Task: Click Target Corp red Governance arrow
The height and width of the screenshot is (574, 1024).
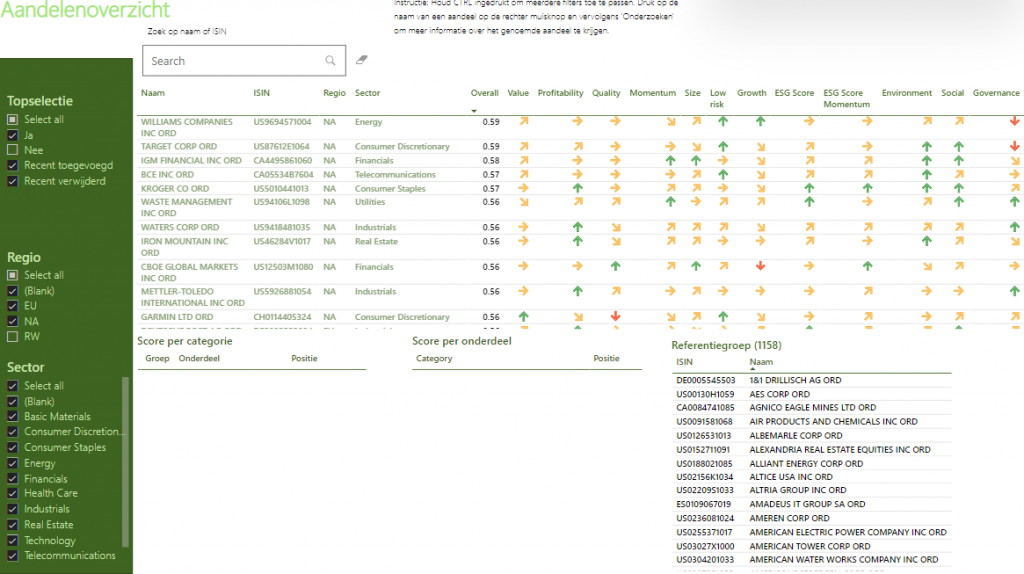Action: click(1014, 147)
